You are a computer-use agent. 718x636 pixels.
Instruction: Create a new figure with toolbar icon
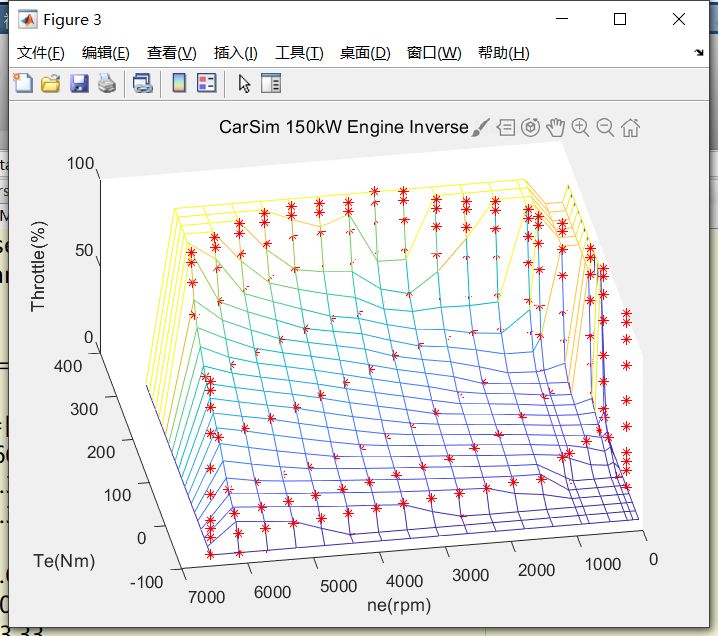[x=23, y=84]
